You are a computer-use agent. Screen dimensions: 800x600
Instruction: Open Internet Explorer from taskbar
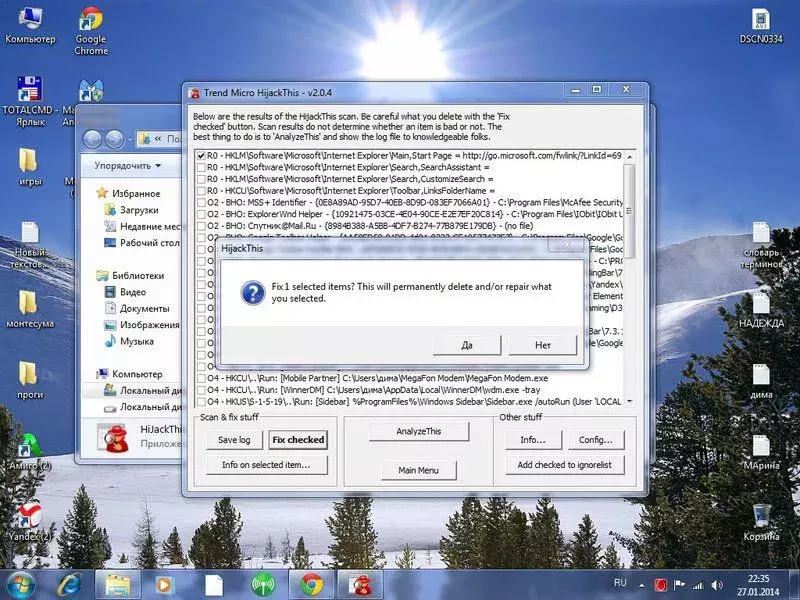69,585
